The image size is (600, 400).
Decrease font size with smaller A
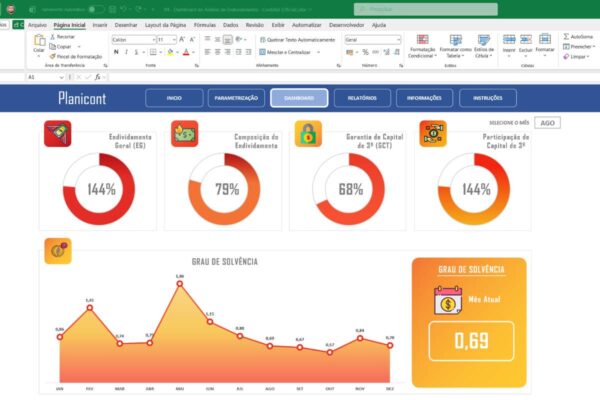coord(192,39)
